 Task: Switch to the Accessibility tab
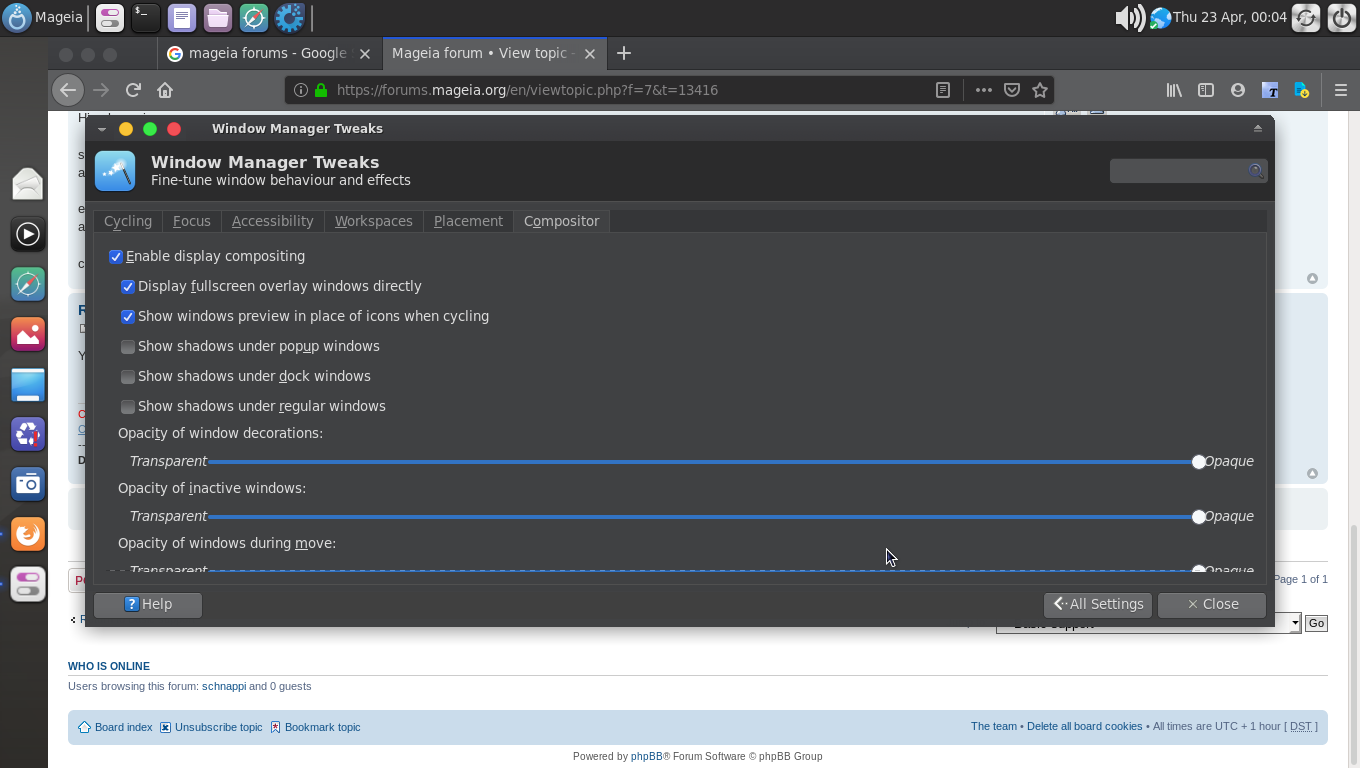coord(273,221)
